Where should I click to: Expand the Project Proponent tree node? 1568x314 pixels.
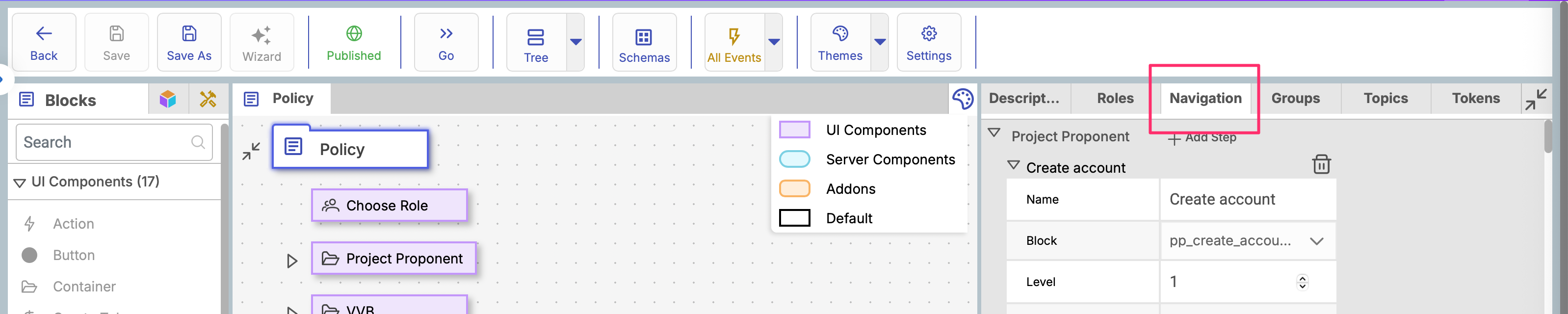292,261
